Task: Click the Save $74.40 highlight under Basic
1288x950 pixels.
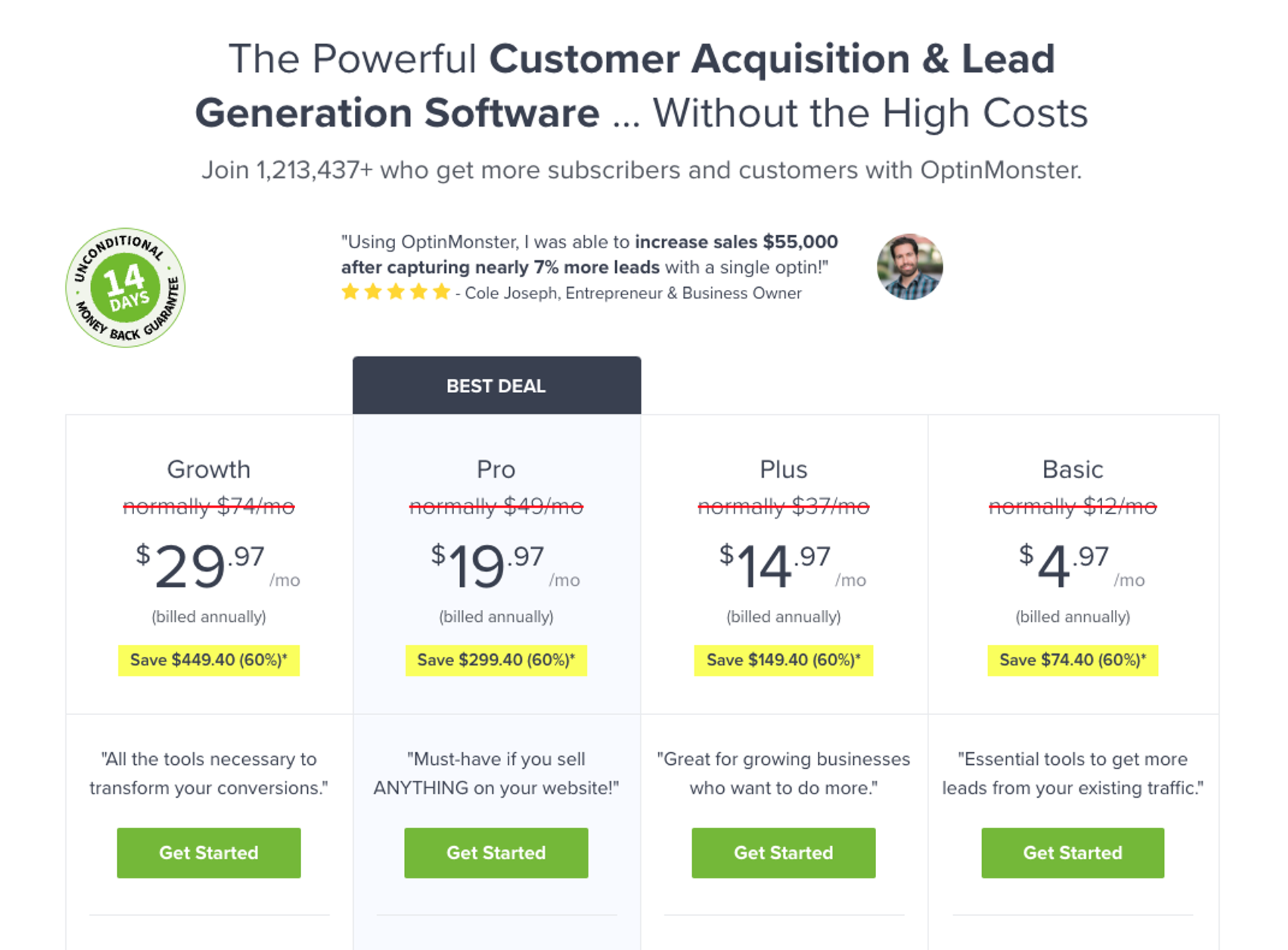Action: click(1072, 660)
